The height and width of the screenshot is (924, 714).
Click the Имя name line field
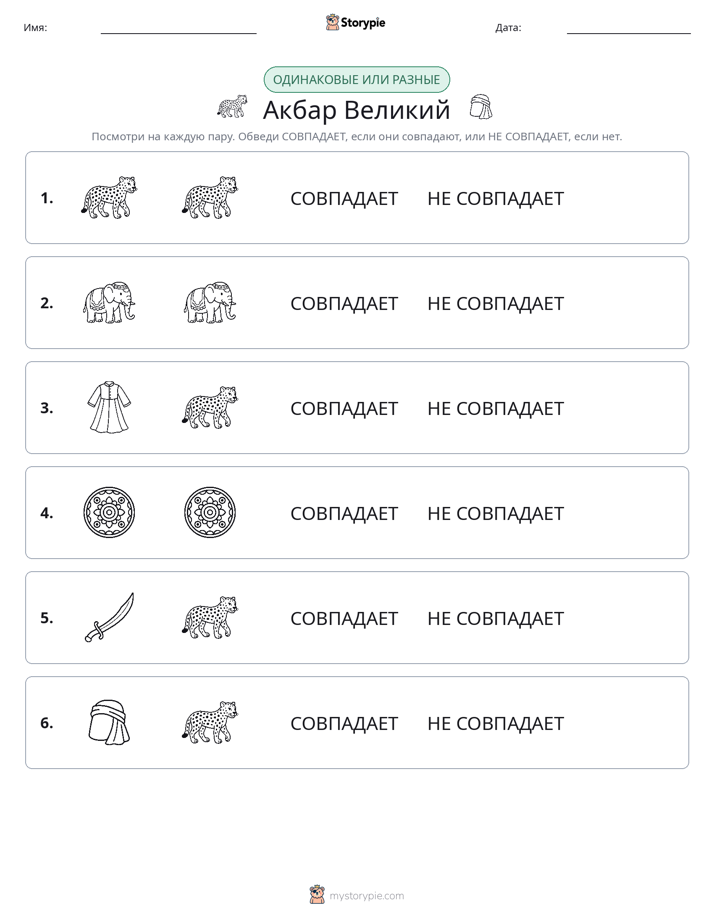(178, 28)
